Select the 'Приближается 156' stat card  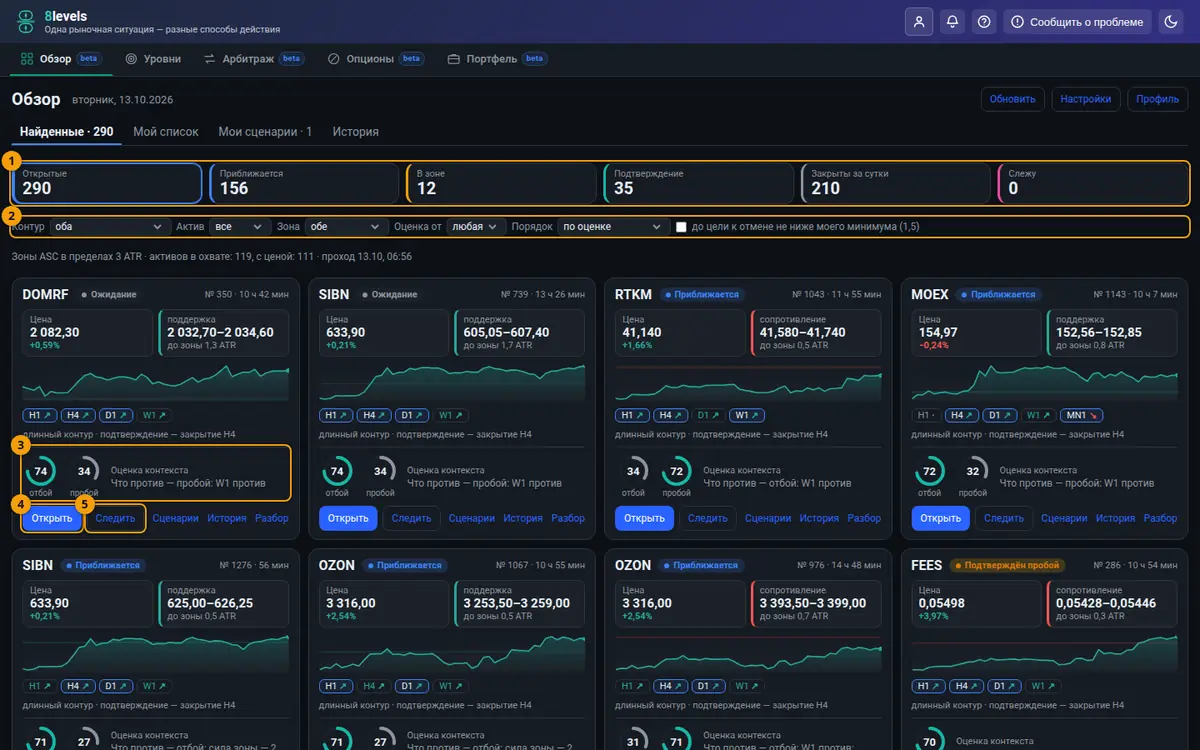tap(304, 182)
